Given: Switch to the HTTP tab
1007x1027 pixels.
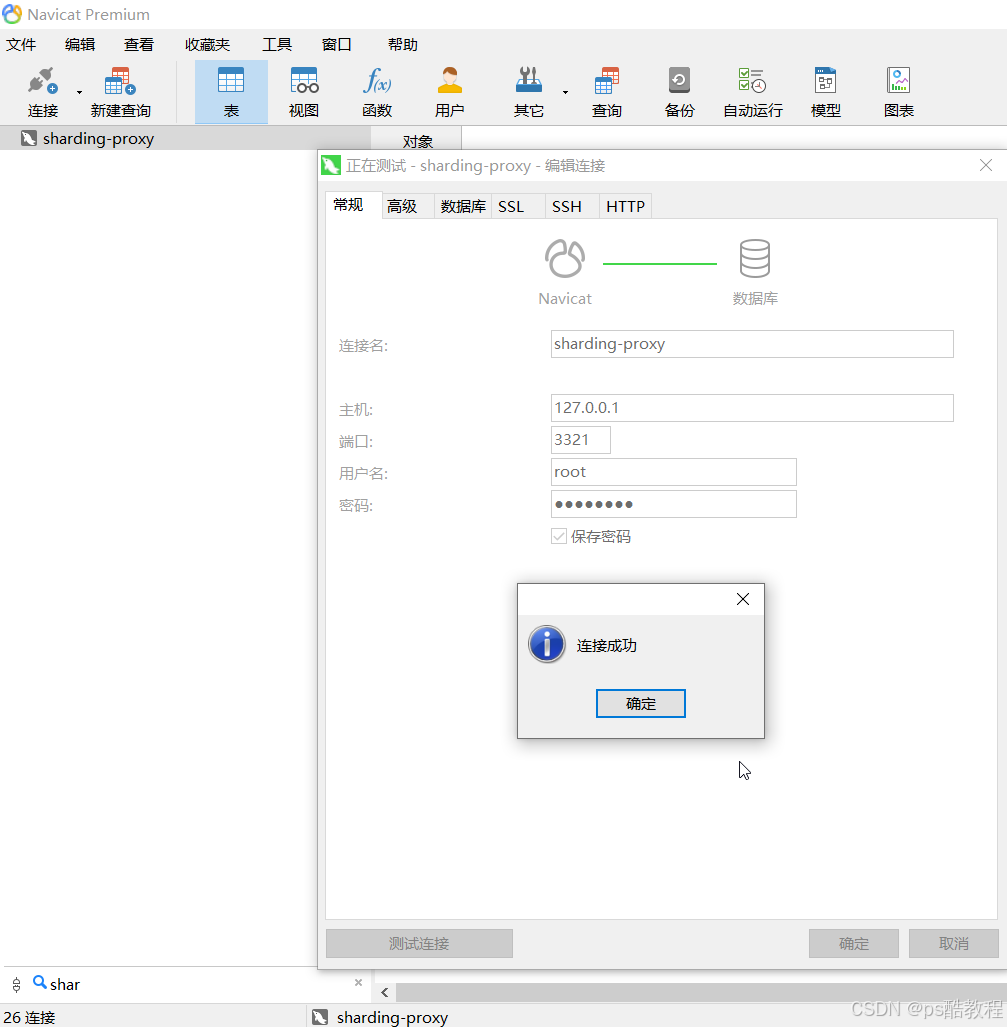Looking at the screenshot, I should 626,206.
